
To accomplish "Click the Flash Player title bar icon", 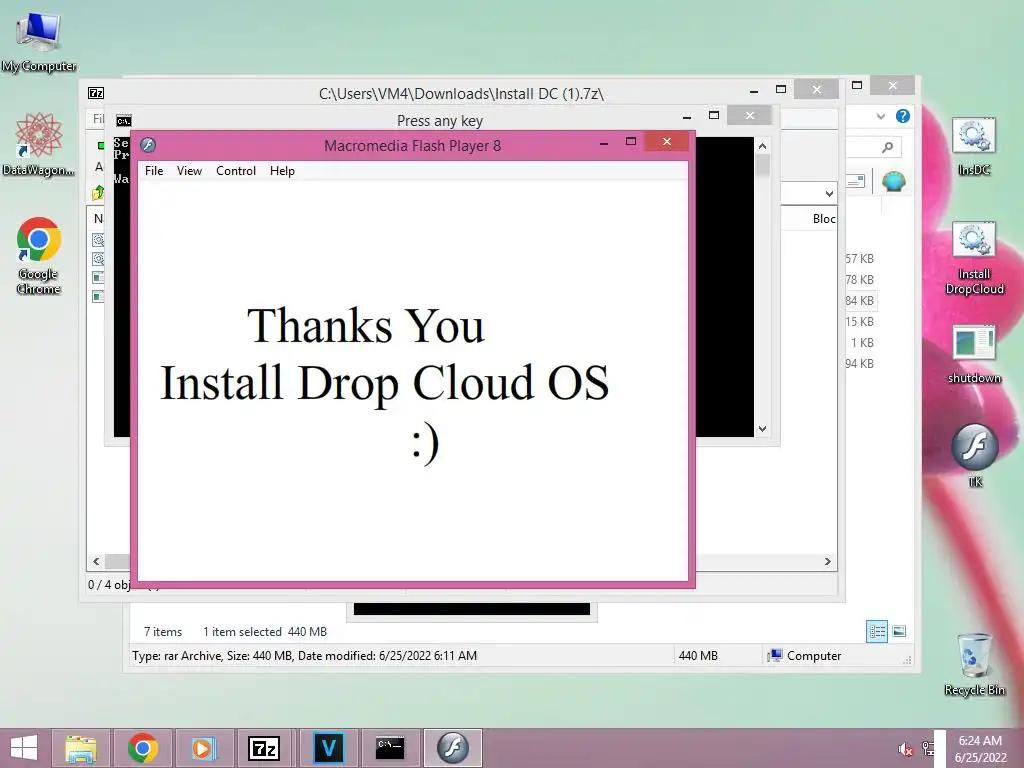I will point(148,145).
